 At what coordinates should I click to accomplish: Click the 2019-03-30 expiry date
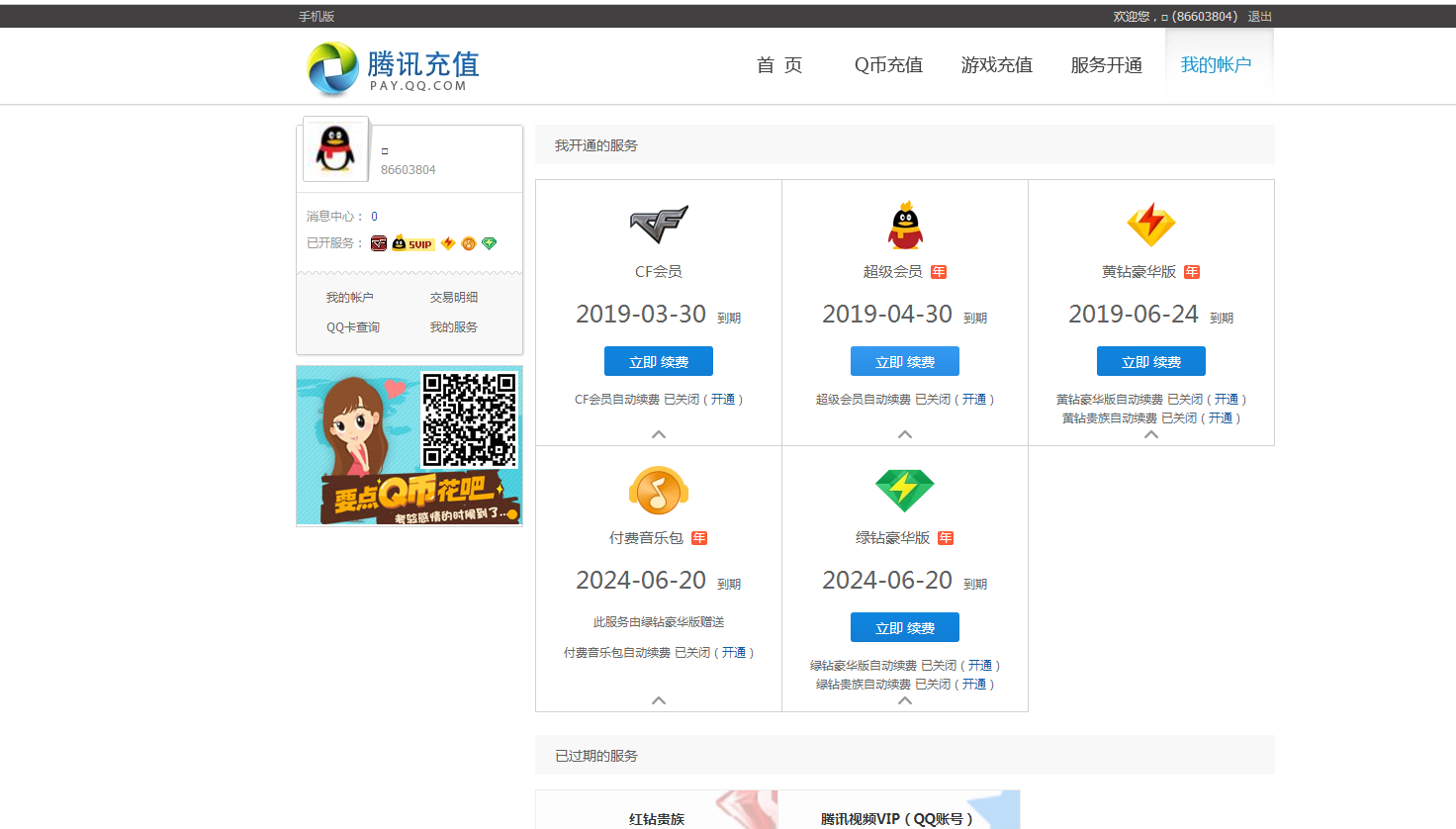[641, 315]
